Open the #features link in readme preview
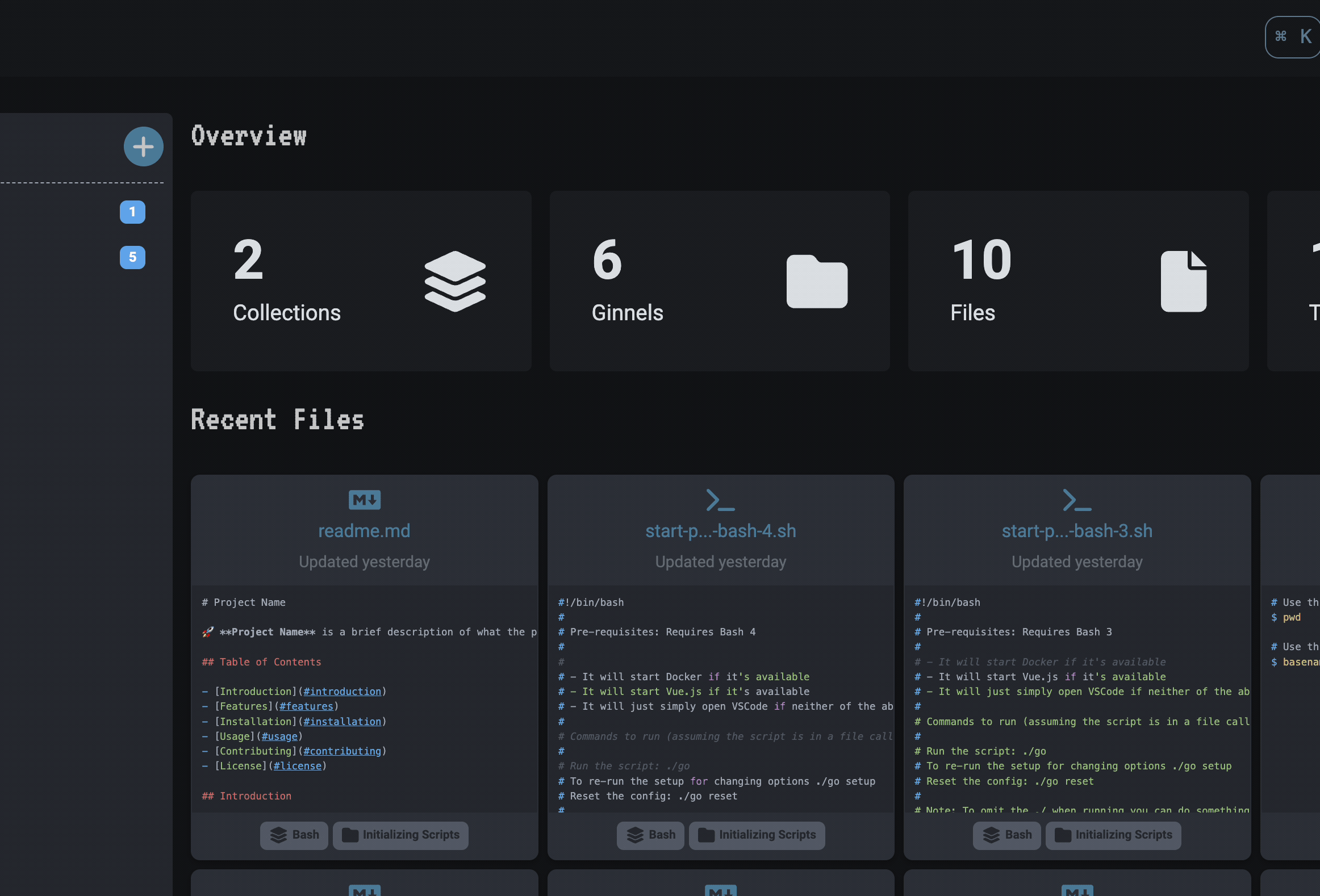The image size is (1320, 896). click(307, 706)
